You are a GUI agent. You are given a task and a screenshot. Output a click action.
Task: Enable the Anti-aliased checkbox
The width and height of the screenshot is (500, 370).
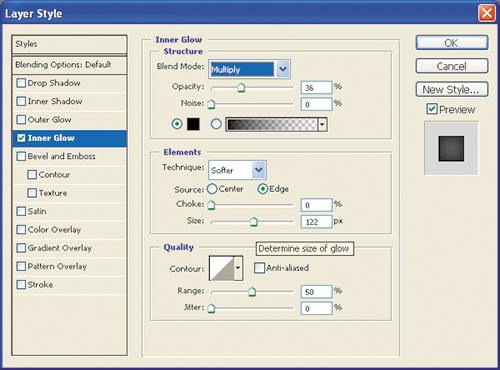[x=259, y=268]
